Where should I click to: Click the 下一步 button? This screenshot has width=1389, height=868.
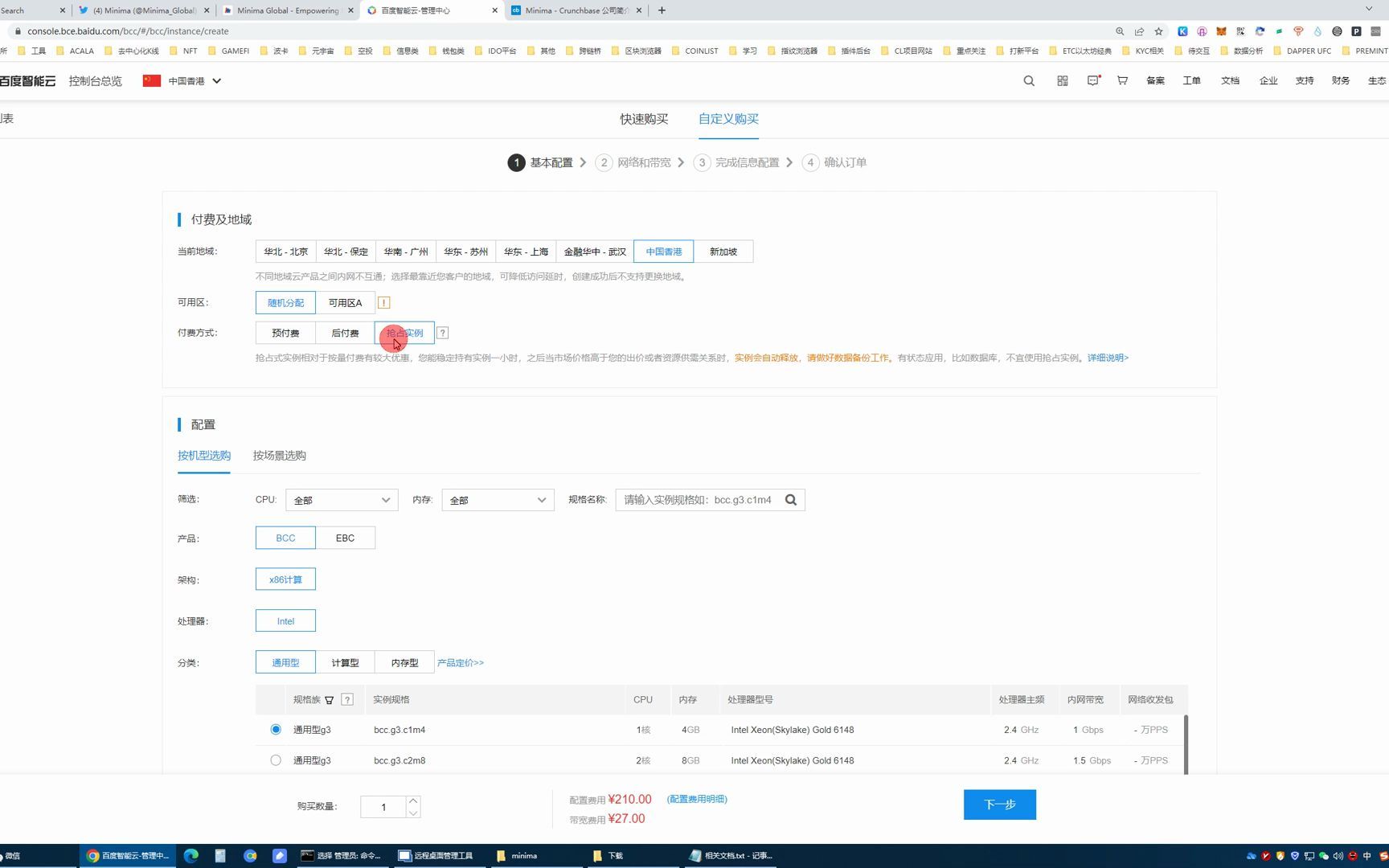pos(1000,805)
